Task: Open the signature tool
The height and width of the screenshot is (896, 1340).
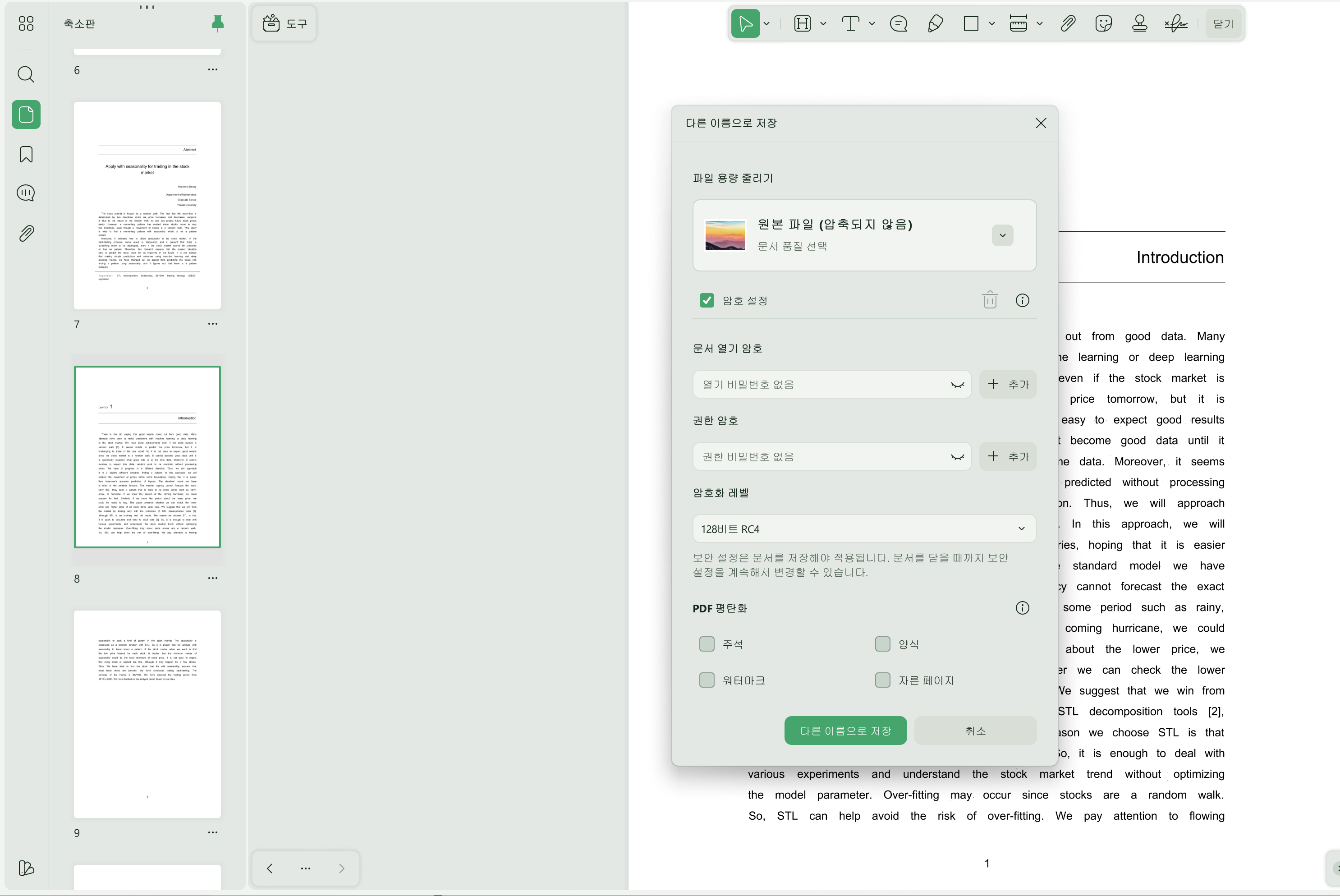Action: click(x=1176, y=23)
